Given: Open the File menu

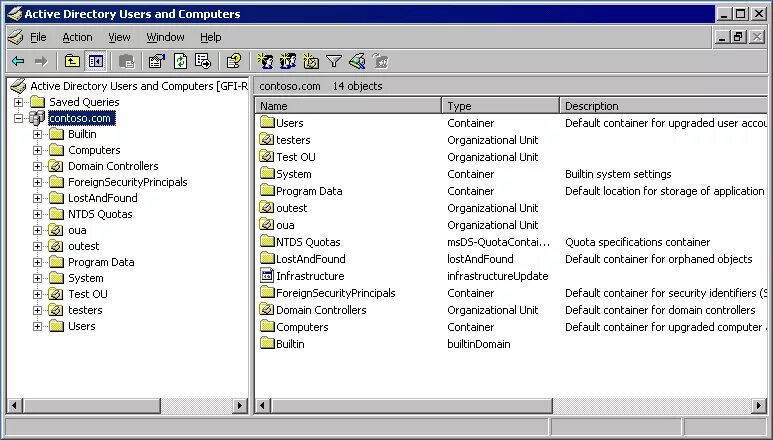Looking at the screenshot, I should pos(38,37).
